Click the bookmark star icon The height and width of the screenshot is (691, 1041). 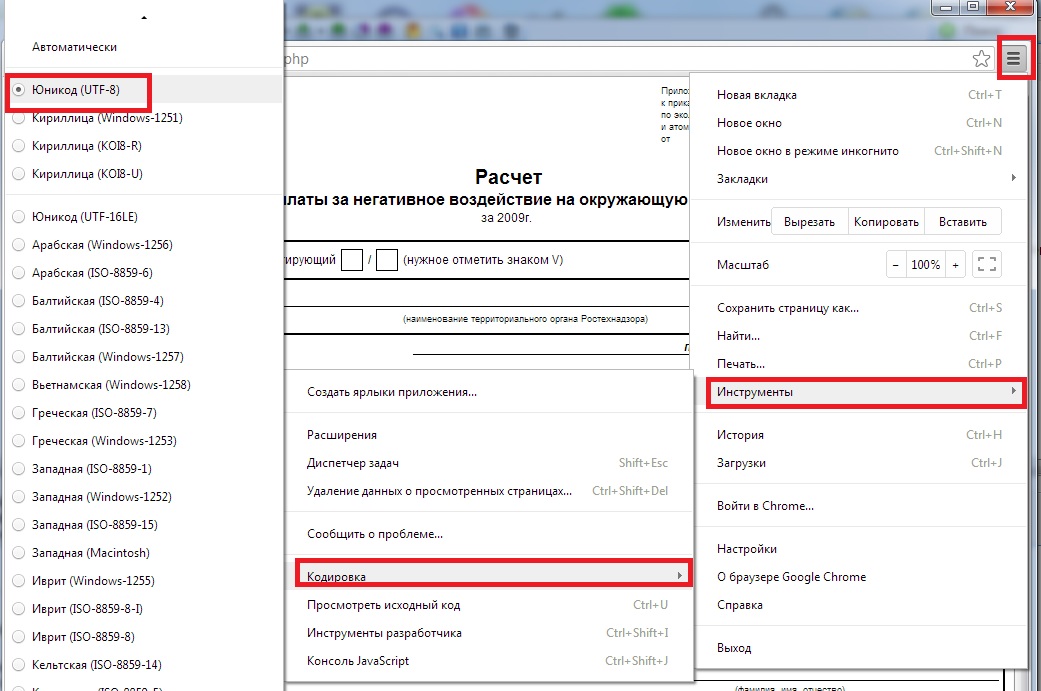click(982, 59)
